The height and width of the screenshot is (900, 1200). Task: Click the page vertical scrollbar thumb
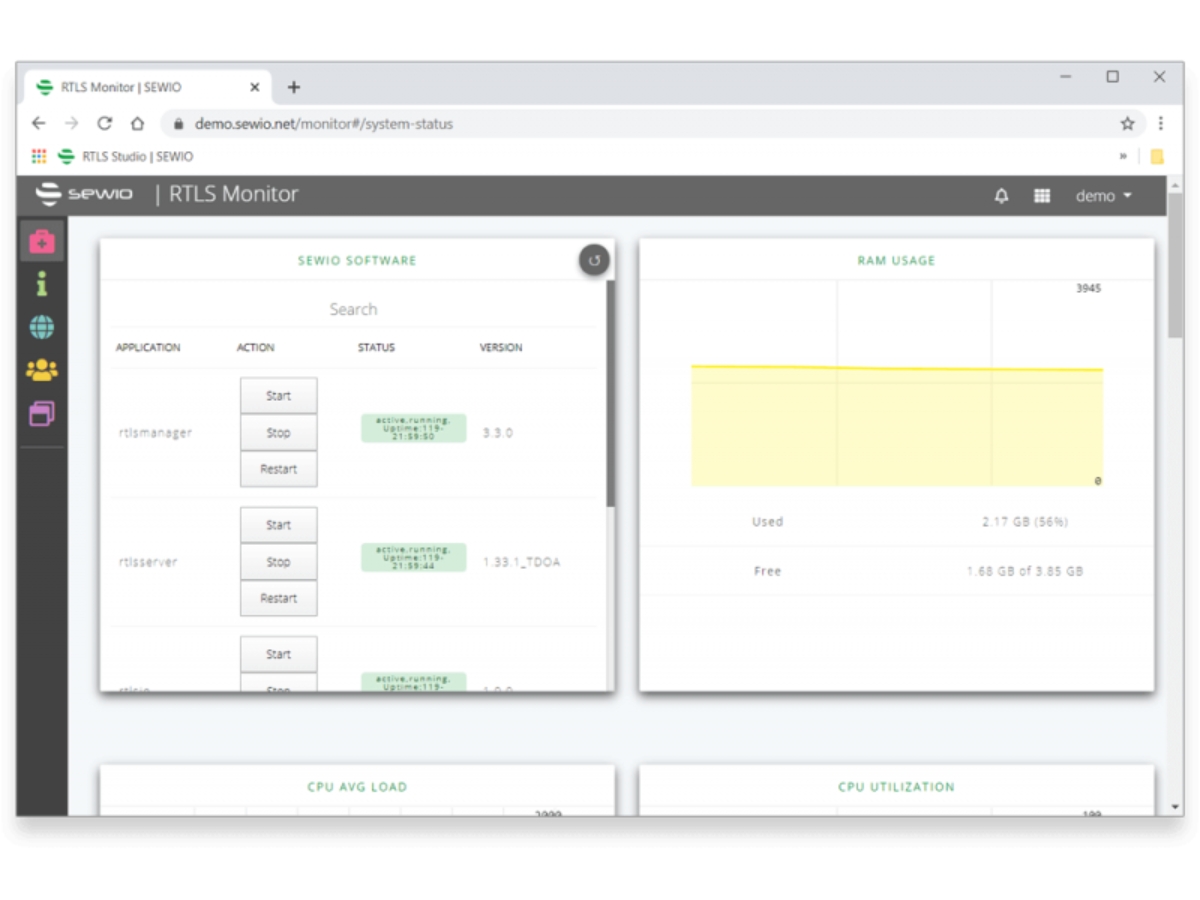(1175, 267)
